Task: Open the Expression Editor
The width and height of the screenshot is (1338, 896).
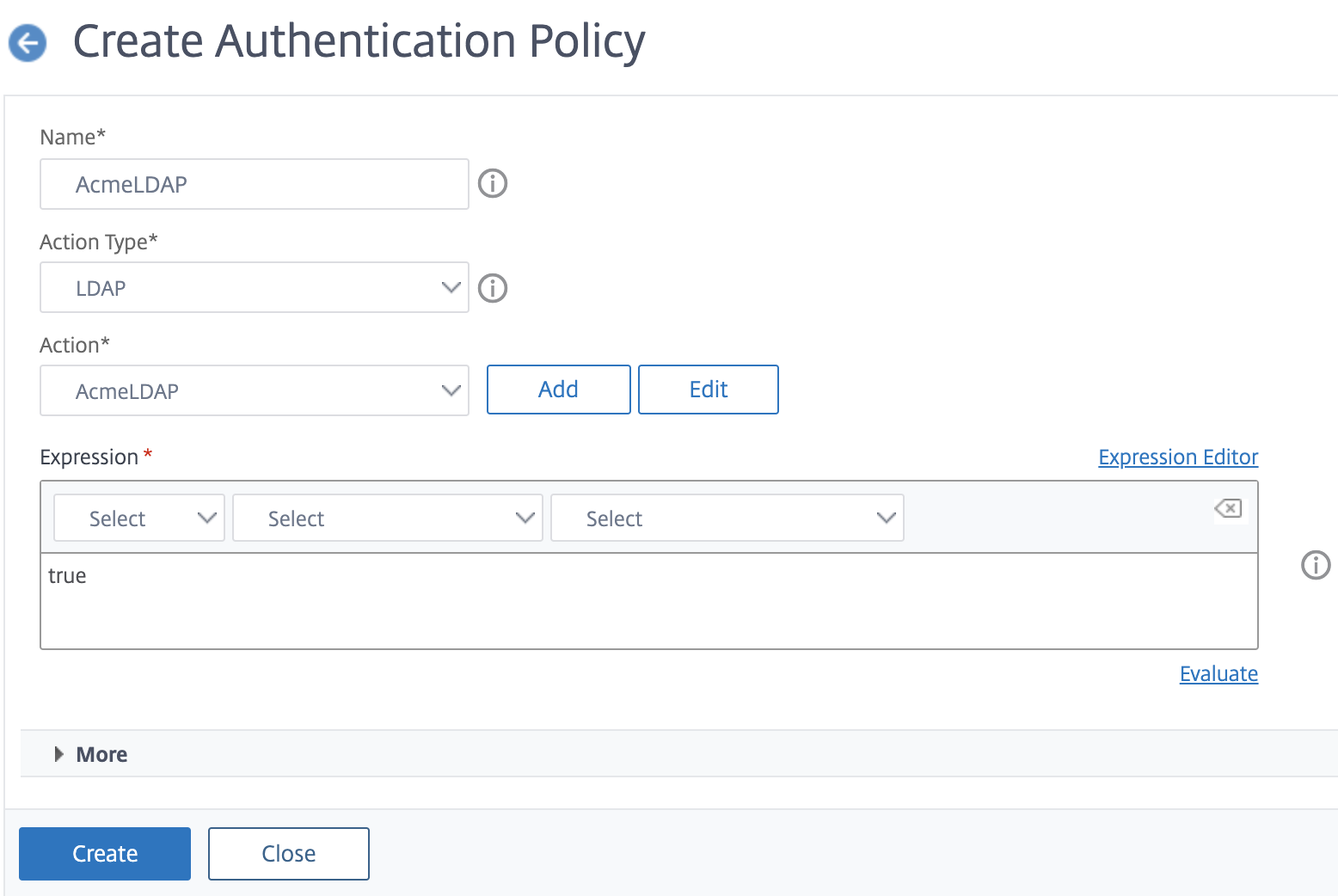Action: [x=1177, y=457]
